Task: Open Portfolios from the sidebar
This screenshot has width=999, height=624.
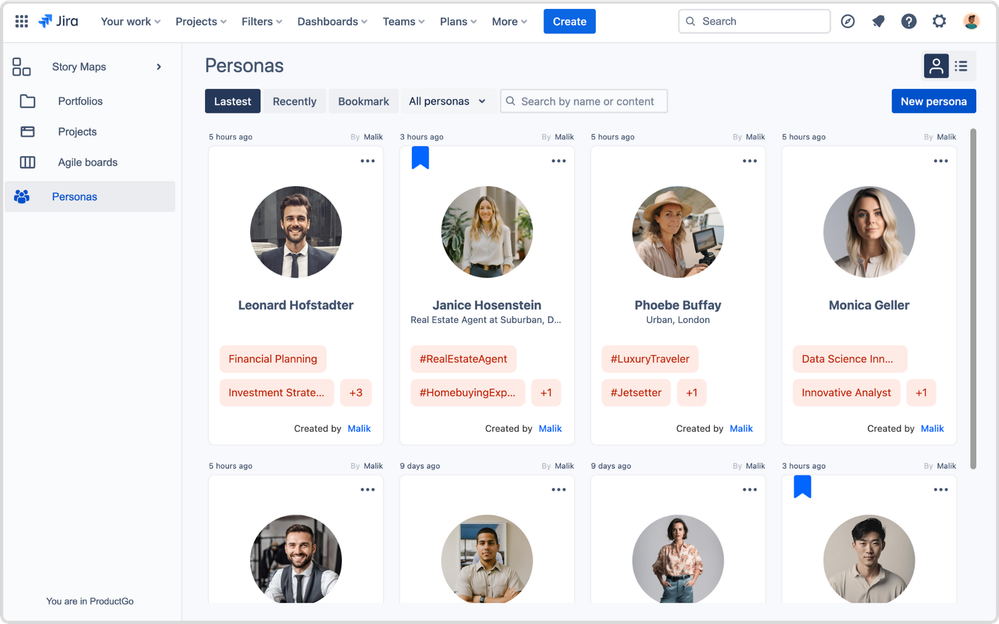Action: (80, 100)
